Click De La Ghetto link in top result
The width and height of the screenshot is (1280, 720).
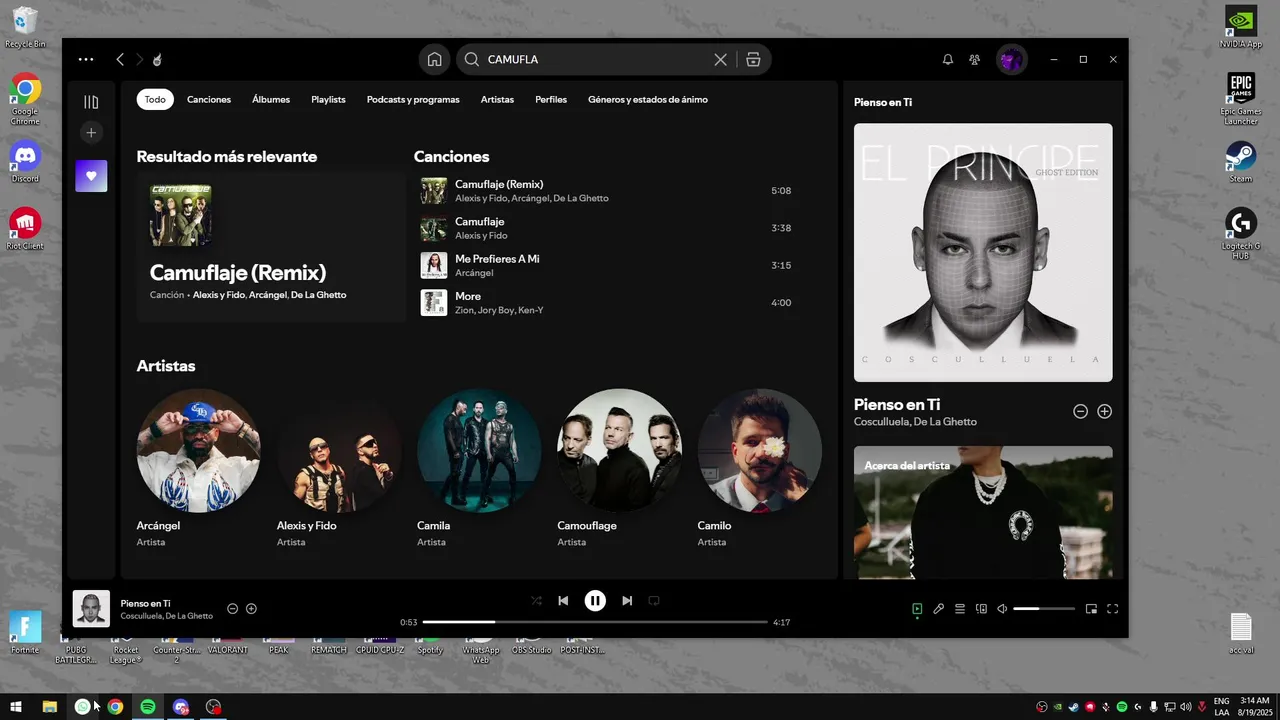point(319,295)
